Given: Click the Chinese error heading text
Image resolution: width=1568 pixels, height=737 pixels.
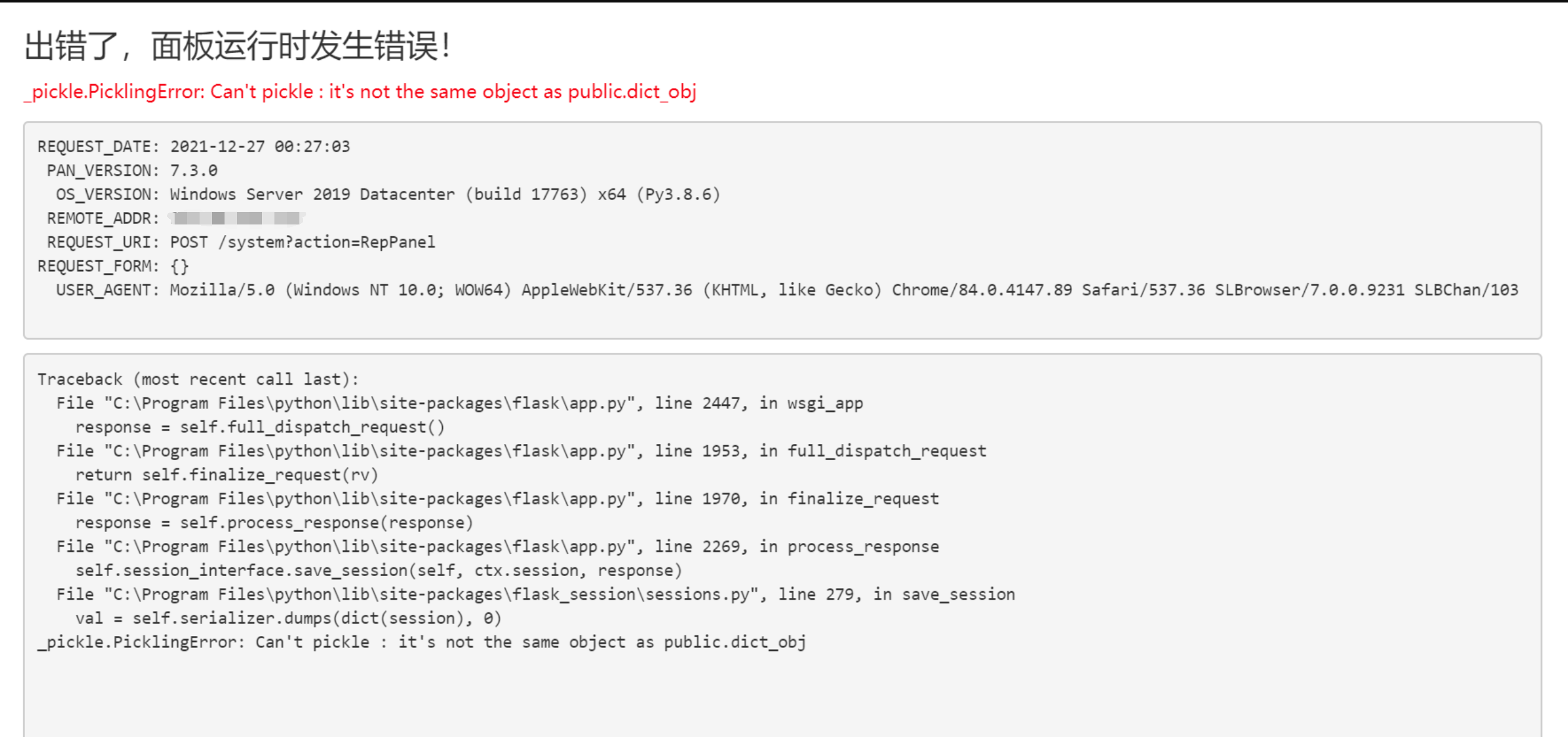Looking at the screenshot, I should tap(237, 46).
